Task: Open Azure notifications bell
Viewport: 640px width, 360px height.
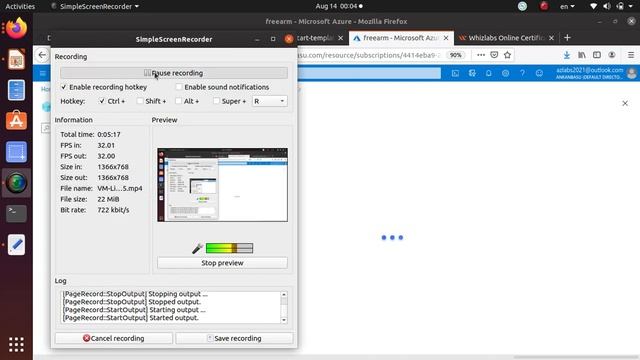Action: [x=489, y=73]
